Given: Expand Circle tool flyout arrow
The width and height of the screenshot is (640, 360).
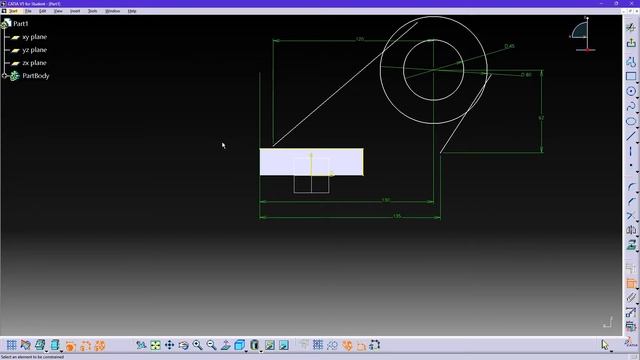Looking at the screenshot, I should tap(637, 97).
